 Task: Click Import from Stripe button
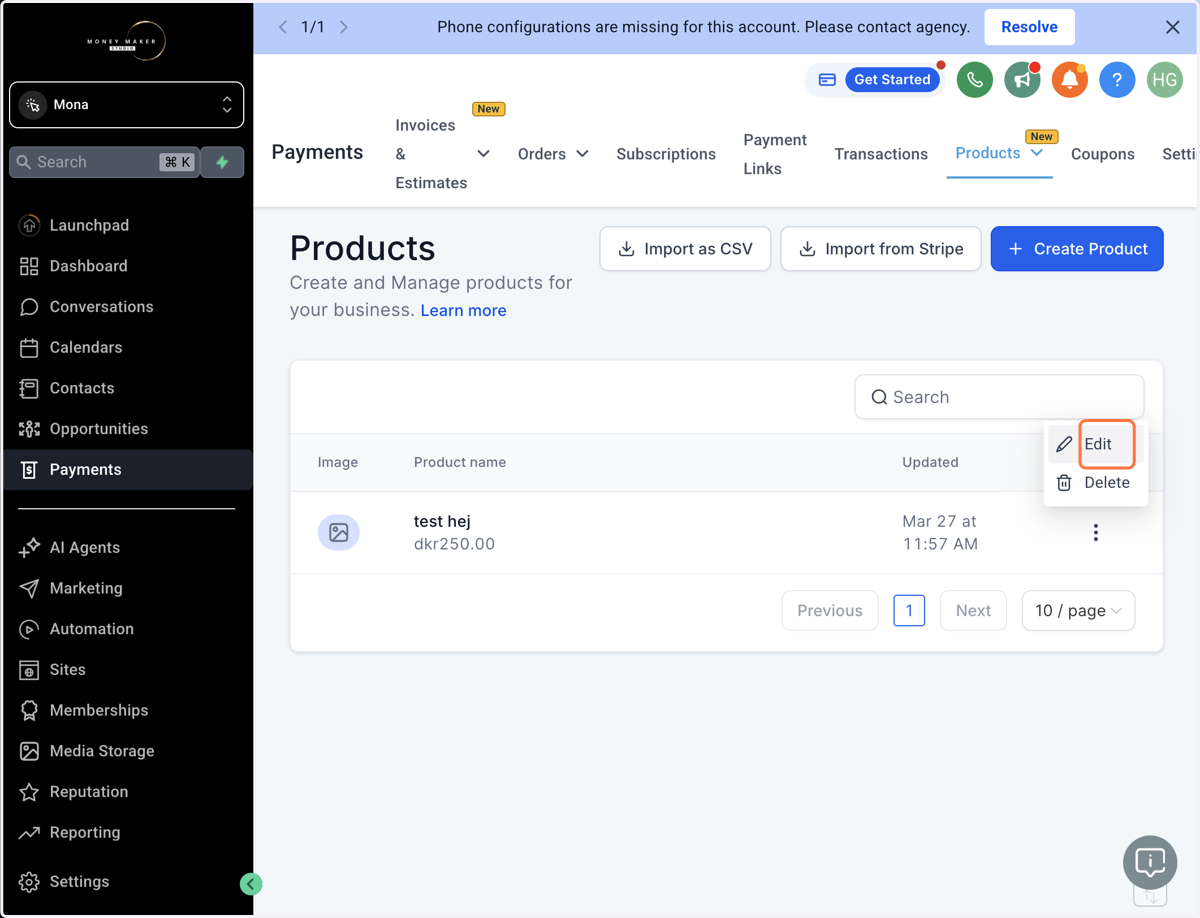[880, 249]
